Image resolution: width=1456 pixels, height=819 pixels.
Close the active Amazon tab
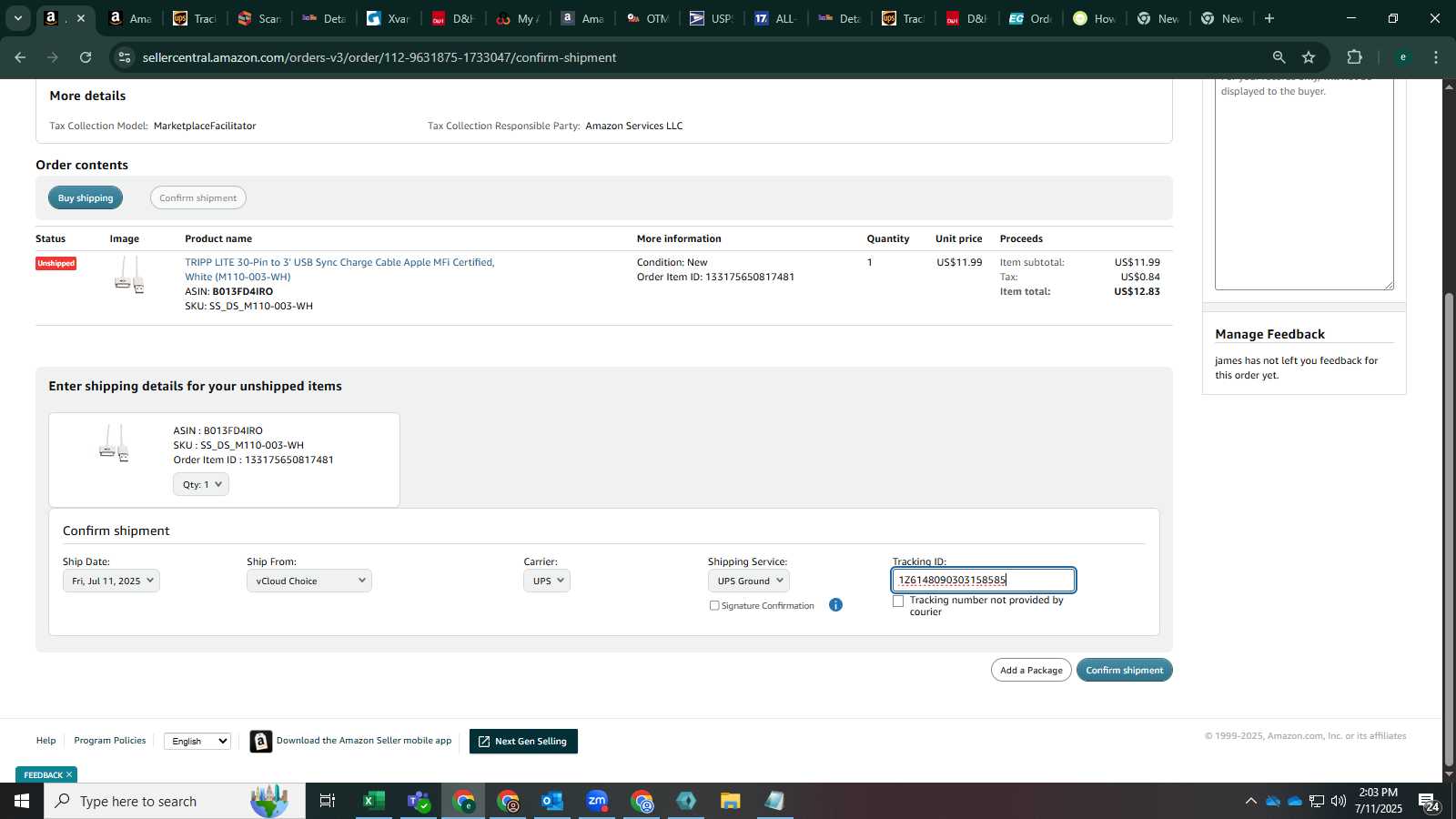pyautogui.click(x=81, y=18)
